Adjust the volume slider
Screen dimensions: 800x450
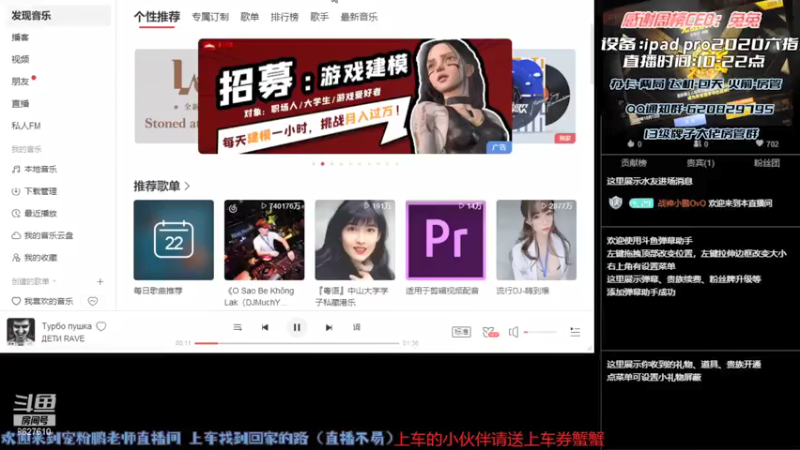[540, 332]
